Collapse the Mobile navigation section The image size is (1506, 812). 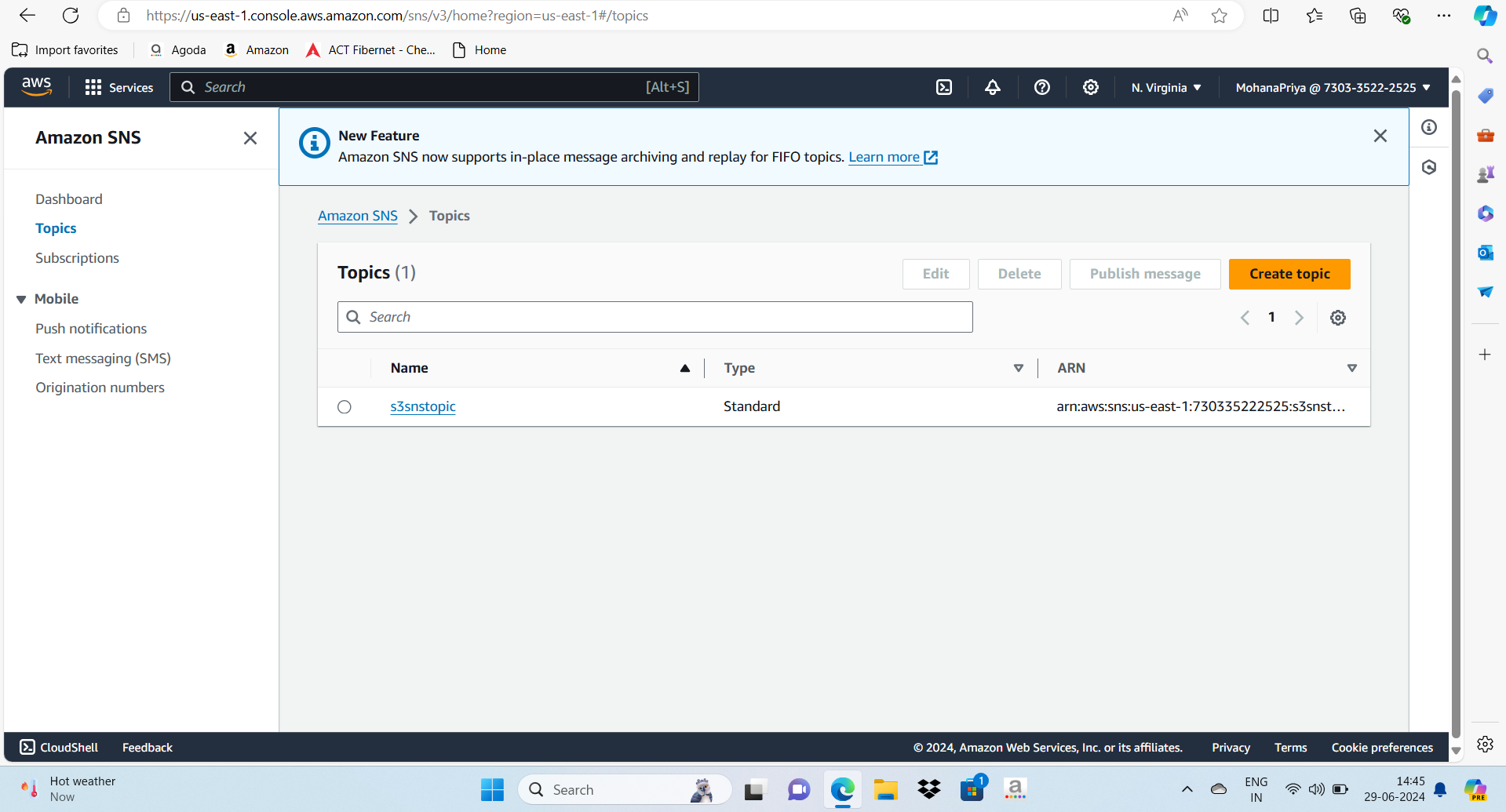point(21,299)
